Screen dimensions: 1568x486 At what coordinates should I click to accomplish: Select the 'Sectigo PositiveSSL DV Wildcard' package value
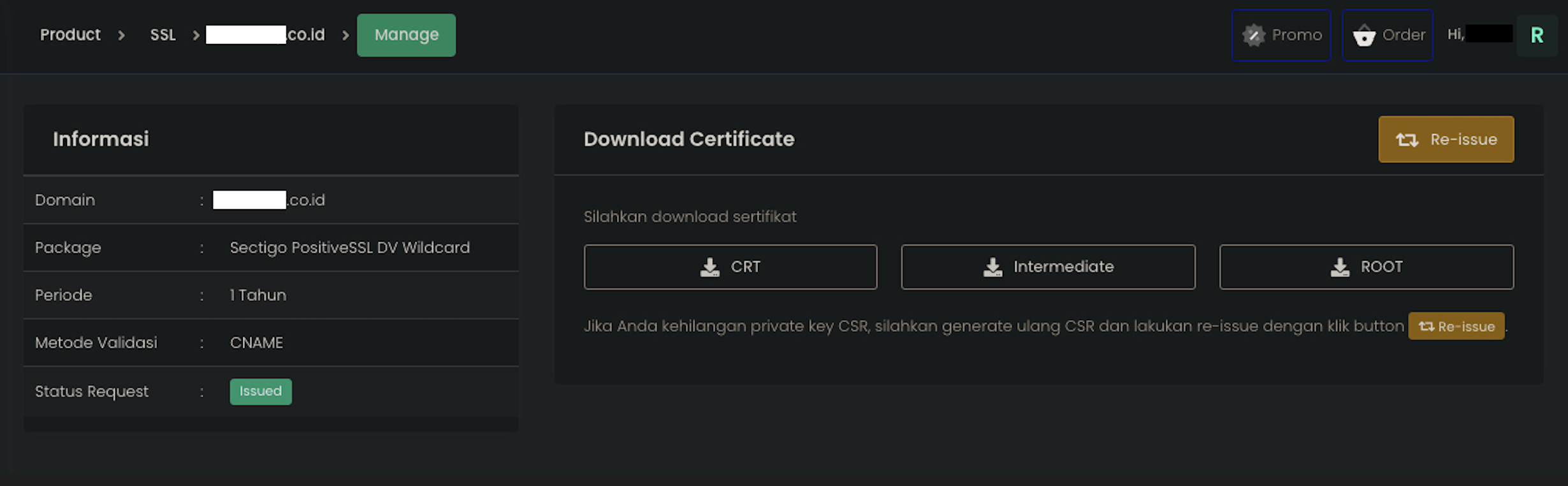tap(350, 247)
